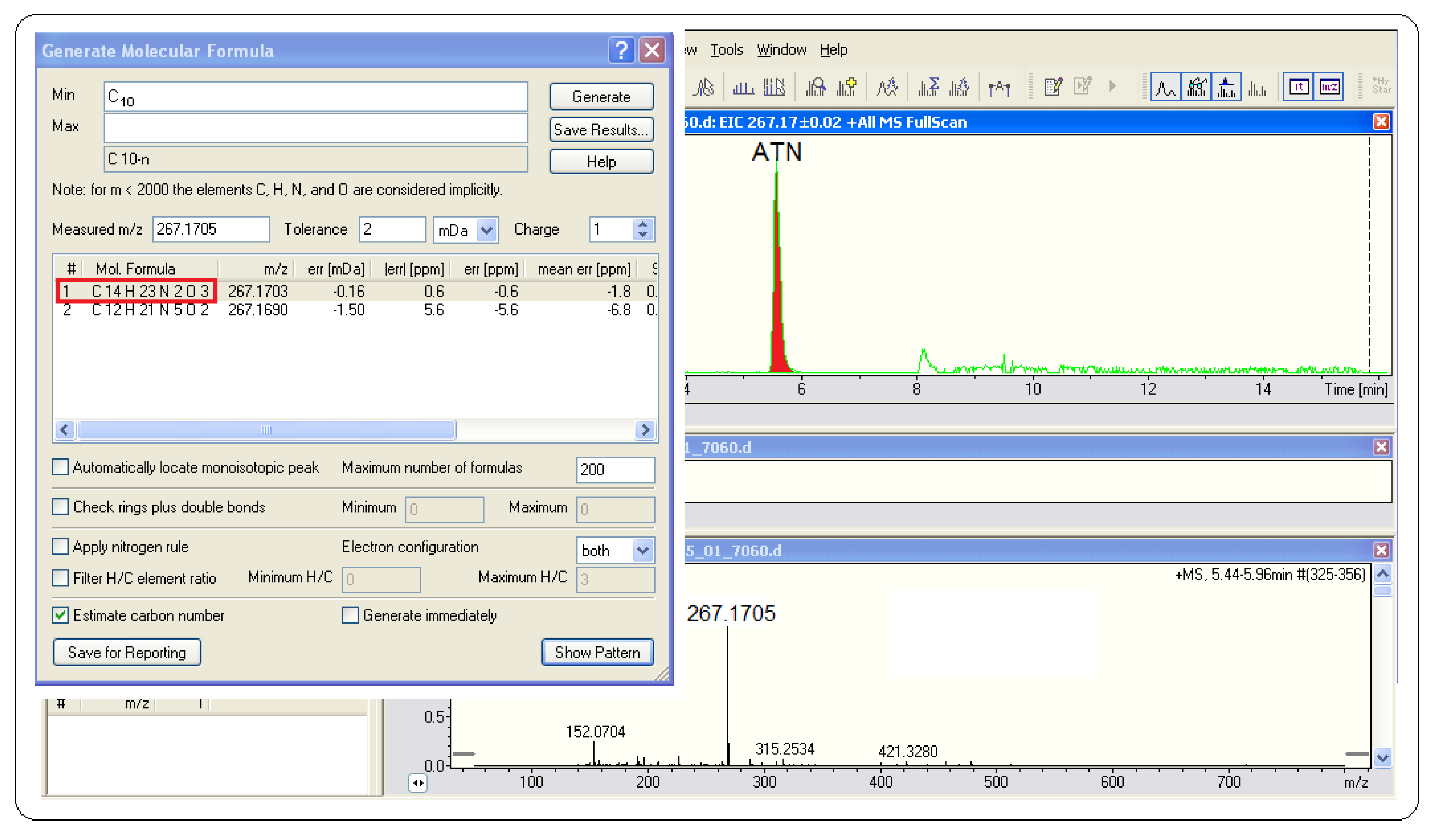Click formula table scroll-left arrow

tap(64, 429)
